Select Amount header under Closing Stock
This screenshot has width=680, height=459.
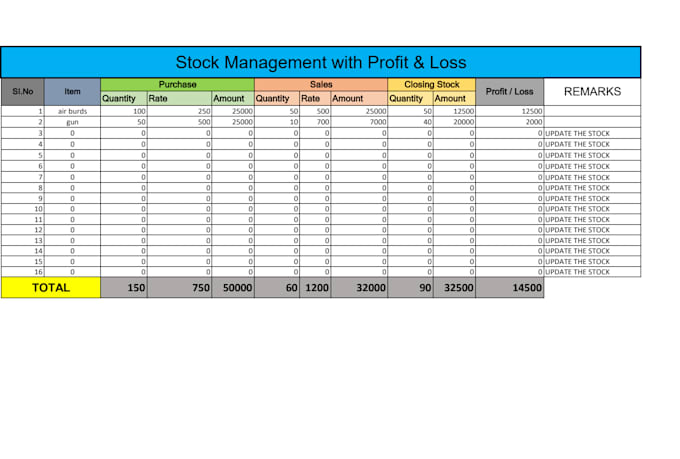(x=454, y=98)
